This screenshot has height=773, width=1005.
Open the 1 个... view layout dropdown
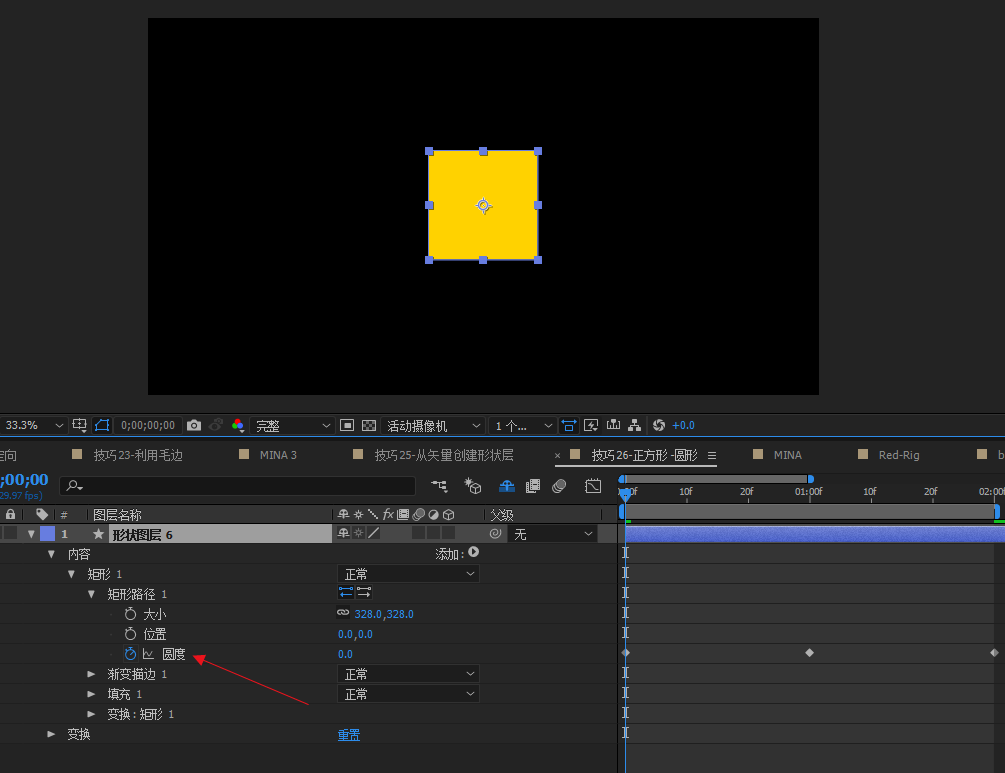point(523,426)
